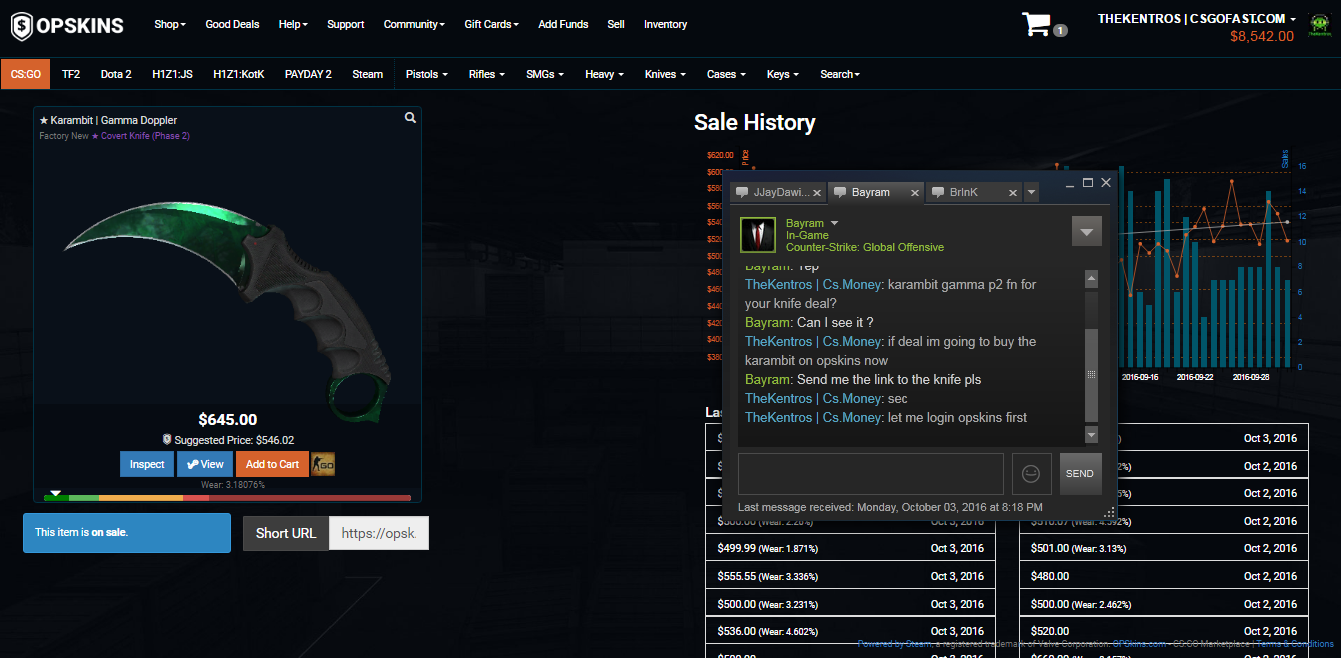Click the Short URL label button
This screenshot has width=1341, height=658.
pos(286,533)
